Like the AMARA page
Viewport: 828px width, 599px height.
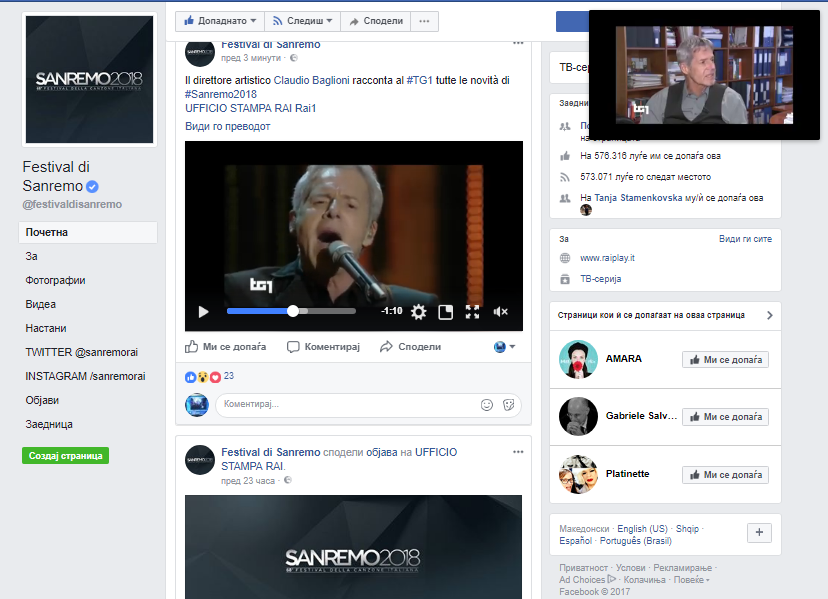[725, 359]
